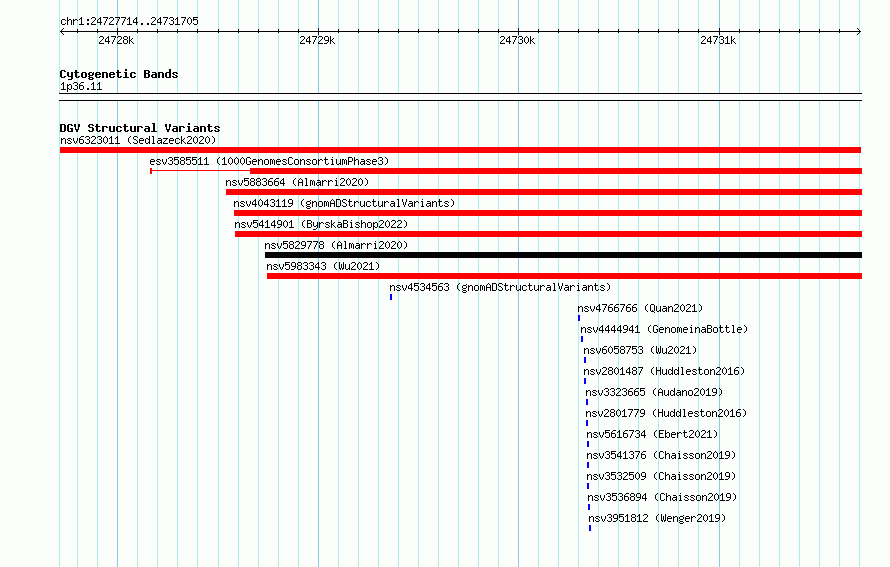Click the 24730k ruler tick label
The width and height of the screenshot is (890, 567).
click(517, 40)
